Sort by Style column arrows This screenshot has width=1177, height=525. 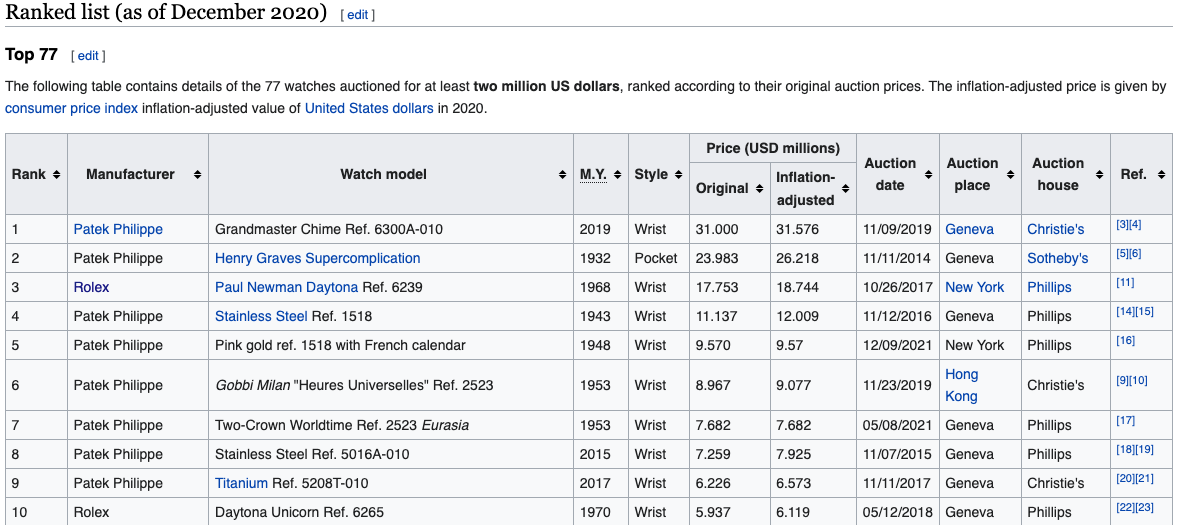pyautogui.click(x=677, y=175)
